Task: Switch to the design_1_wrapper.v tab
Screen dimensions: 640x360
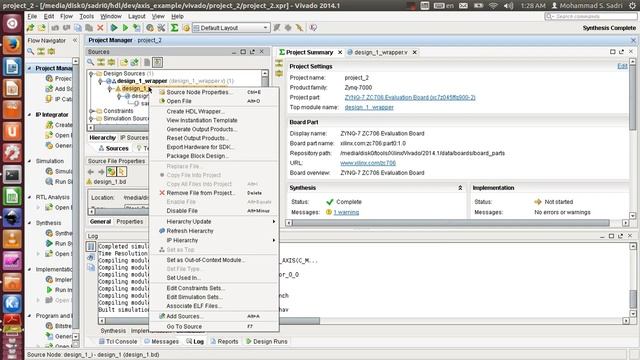Action: 380,52
